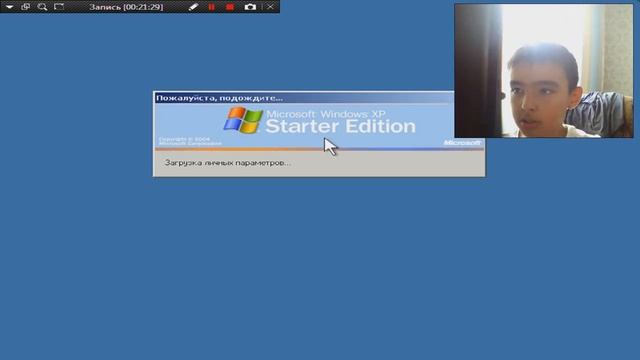Click the 'Загрузка личных параметров...' status text
Image resolution: width=640 pixels, height=360 pixels.
click(228, 163)
